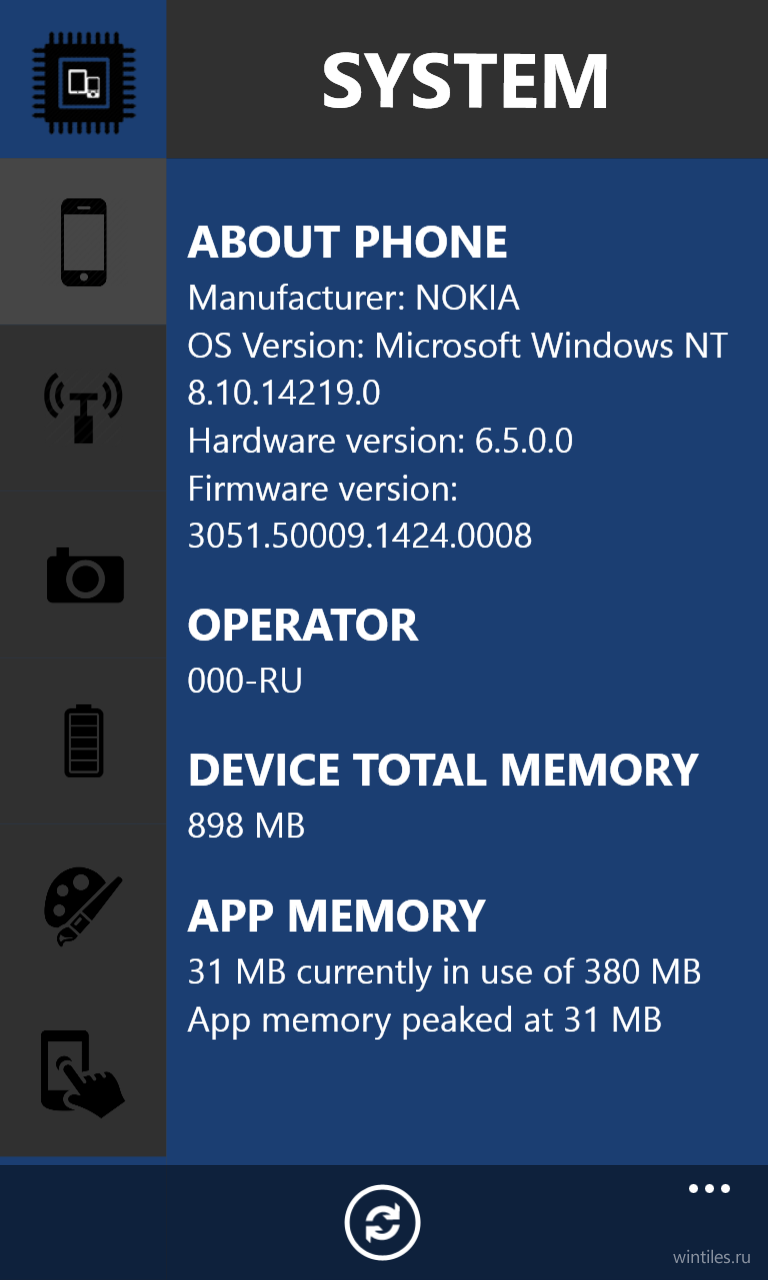Click the OPERATOR heading

(303, 625)
